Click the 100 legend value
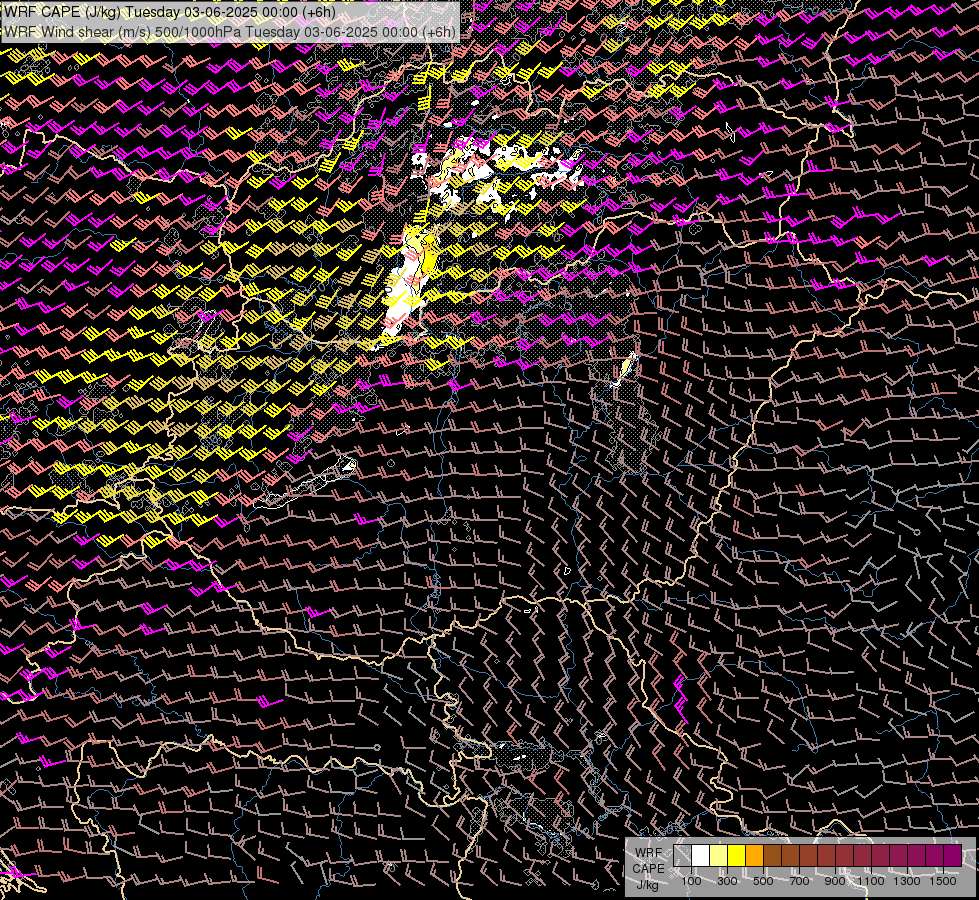This screenshot has height=900, width=979. coord(691,881)
